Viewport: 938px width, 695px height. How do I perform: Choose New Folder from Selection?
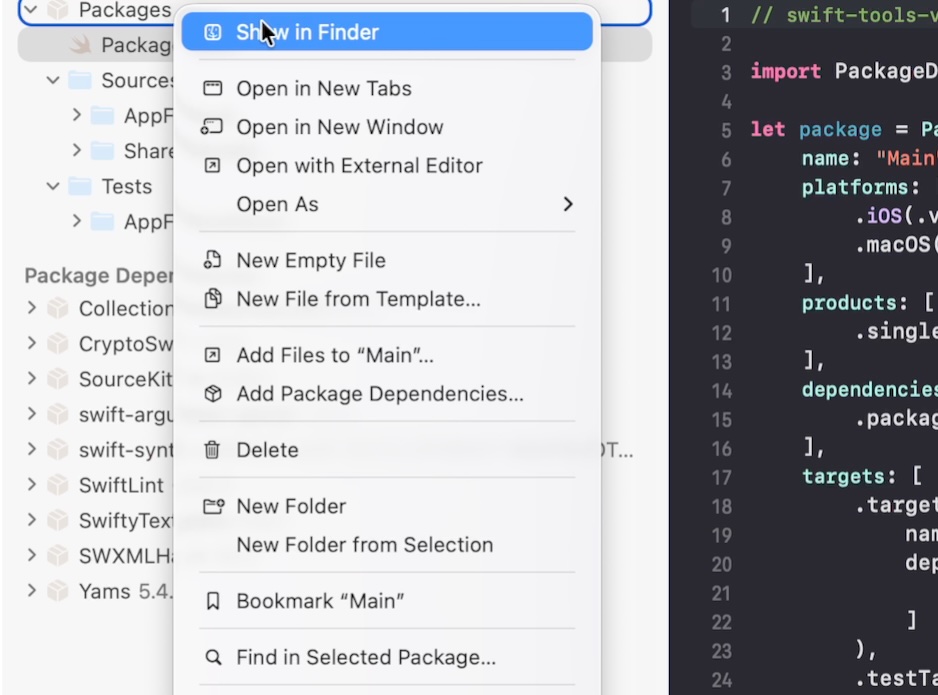click(364, 545)
